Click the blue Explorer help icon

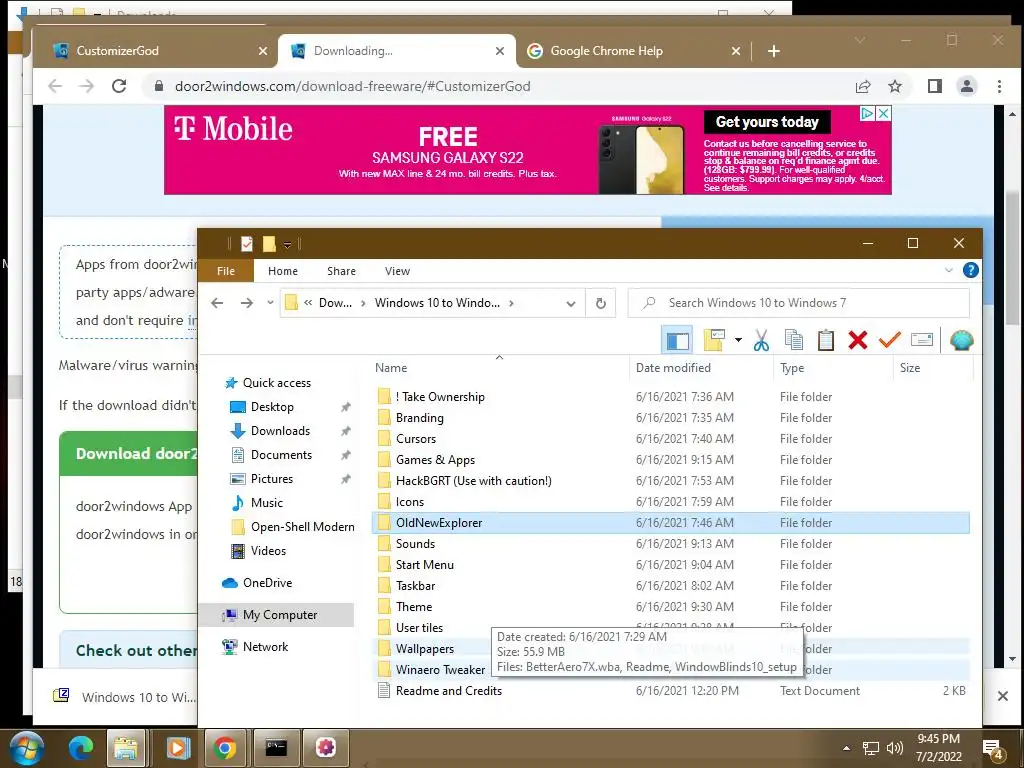970,270
